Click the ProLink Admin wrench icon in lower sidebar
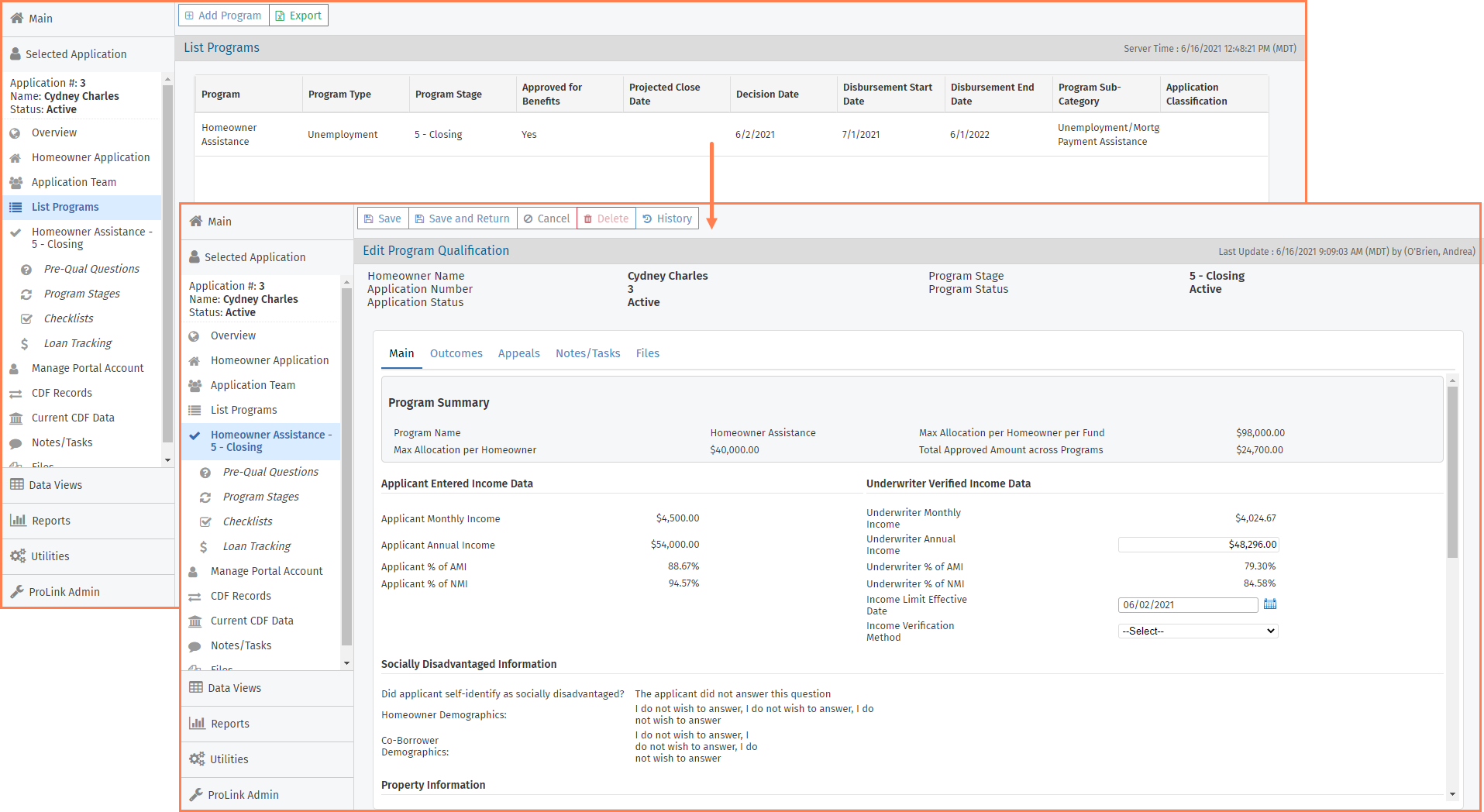1484x812 pixels. pos(196,795)
